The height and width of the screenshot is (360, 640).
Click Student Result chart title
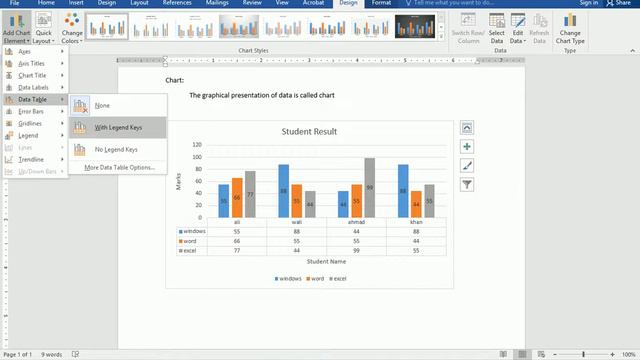[x=309, y=131]
